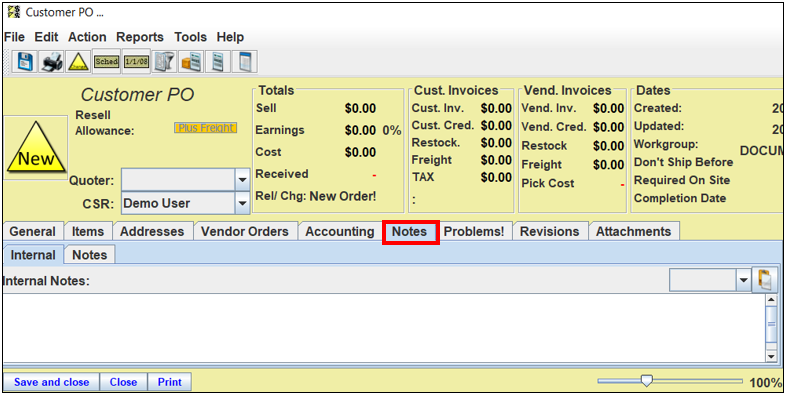Switch to the Vendor Orders tab
The width and height of the screenshot is (787, 396).
[x=245, y=231]
